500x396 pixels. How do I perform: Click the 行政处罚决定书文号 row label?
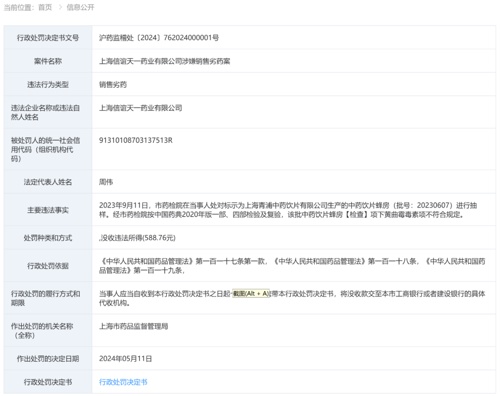click(48, 38)
